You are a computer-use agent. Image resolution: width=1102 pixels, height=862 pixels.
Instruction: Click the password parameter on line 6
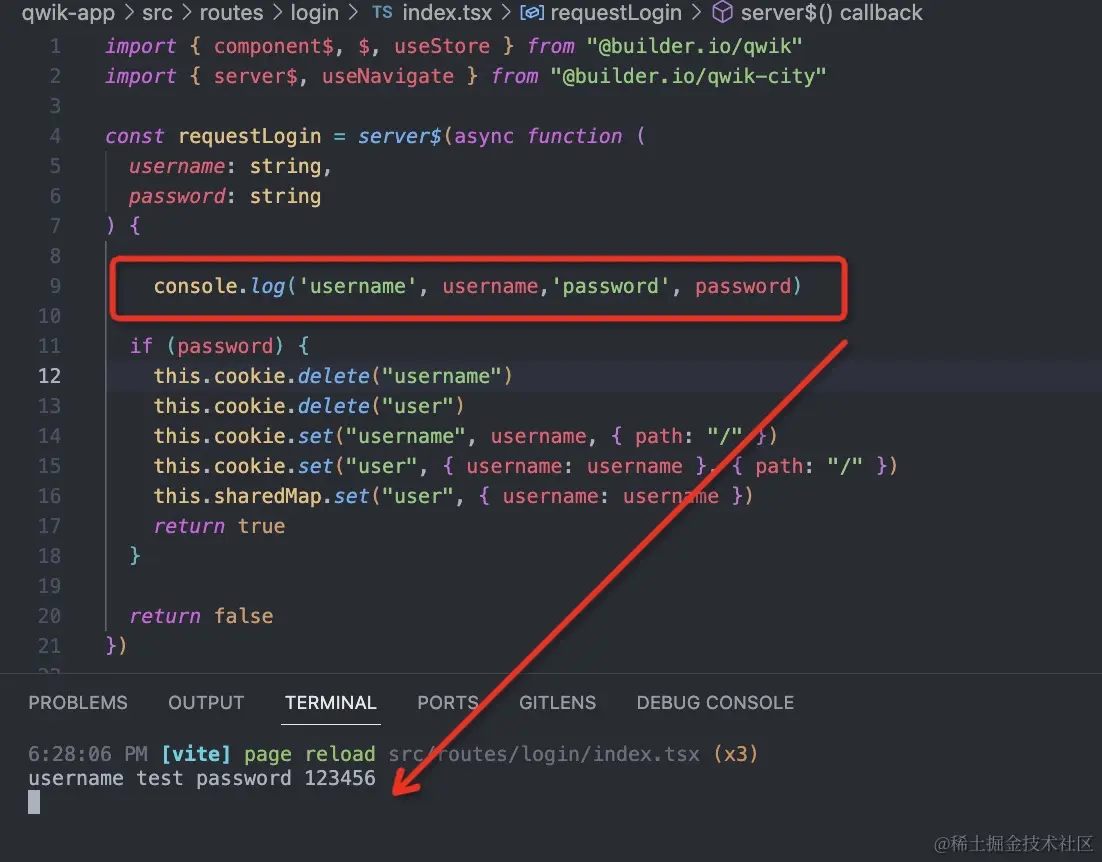pos(176,196)
